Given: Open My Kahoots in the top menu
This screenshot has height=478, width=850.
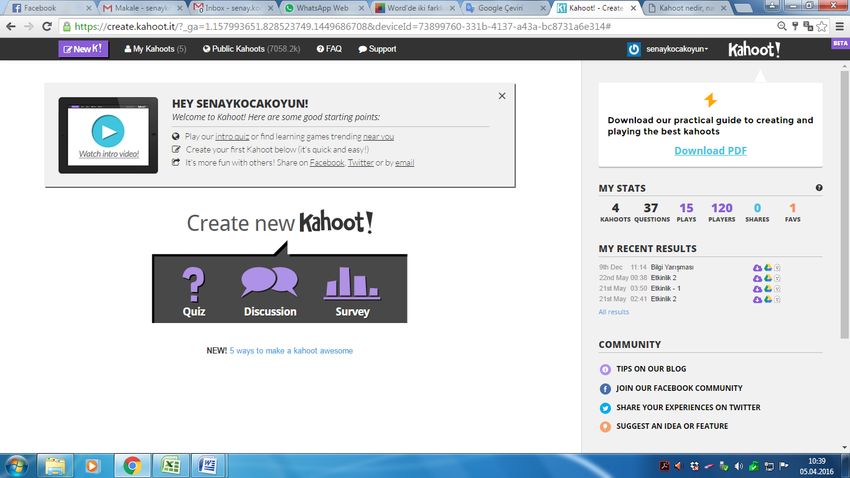Looking at the screenshot, I should (x=155, y=49).
